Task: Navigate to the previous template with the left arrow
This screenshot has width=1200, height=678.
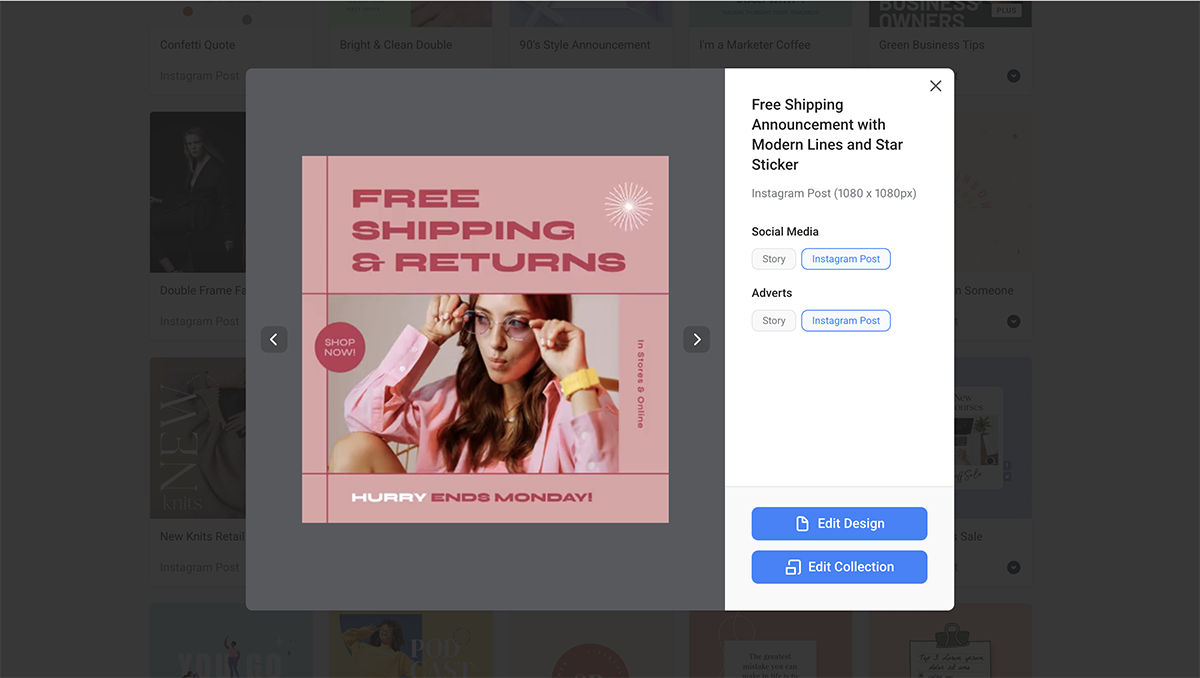Action: pos(274,339)
